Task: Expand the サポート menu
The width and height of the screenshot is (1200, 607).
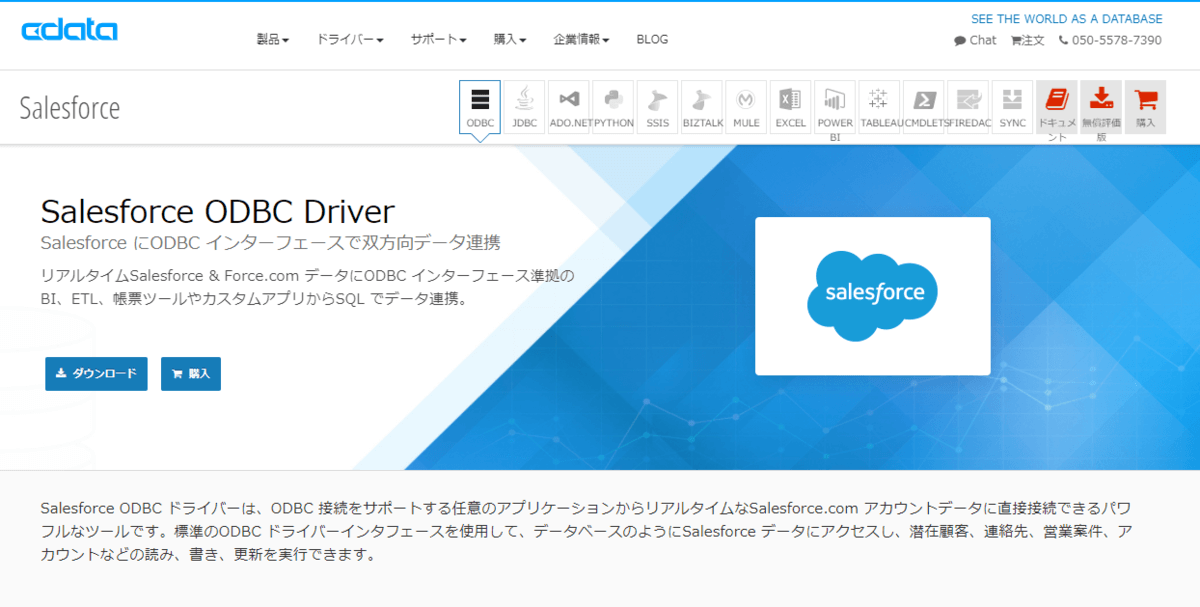Action: [438, 40]
